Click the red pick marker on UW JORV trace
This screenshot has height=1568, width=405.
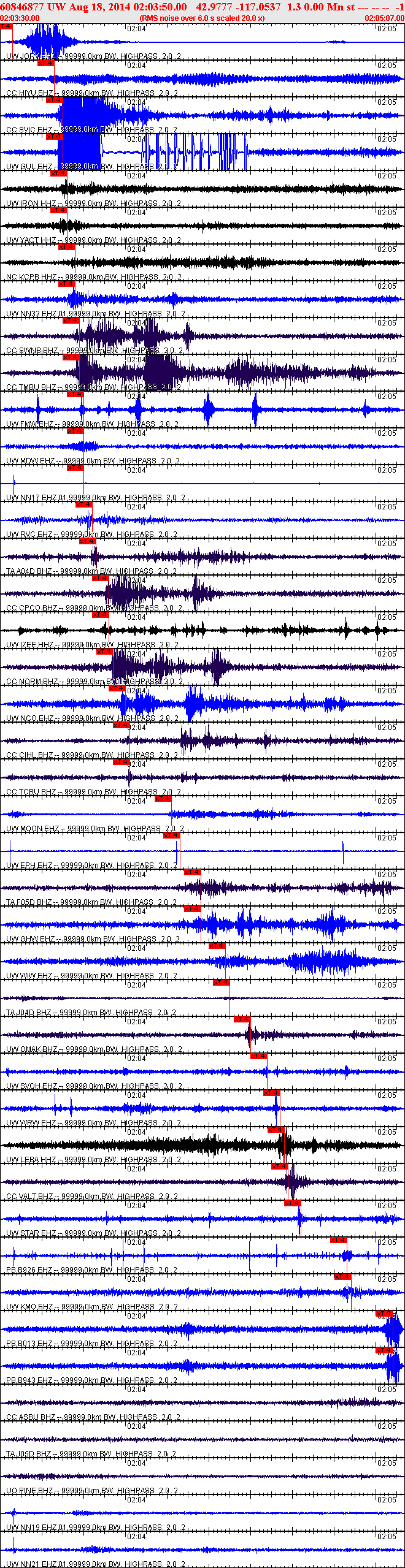(x=6, y=26)
